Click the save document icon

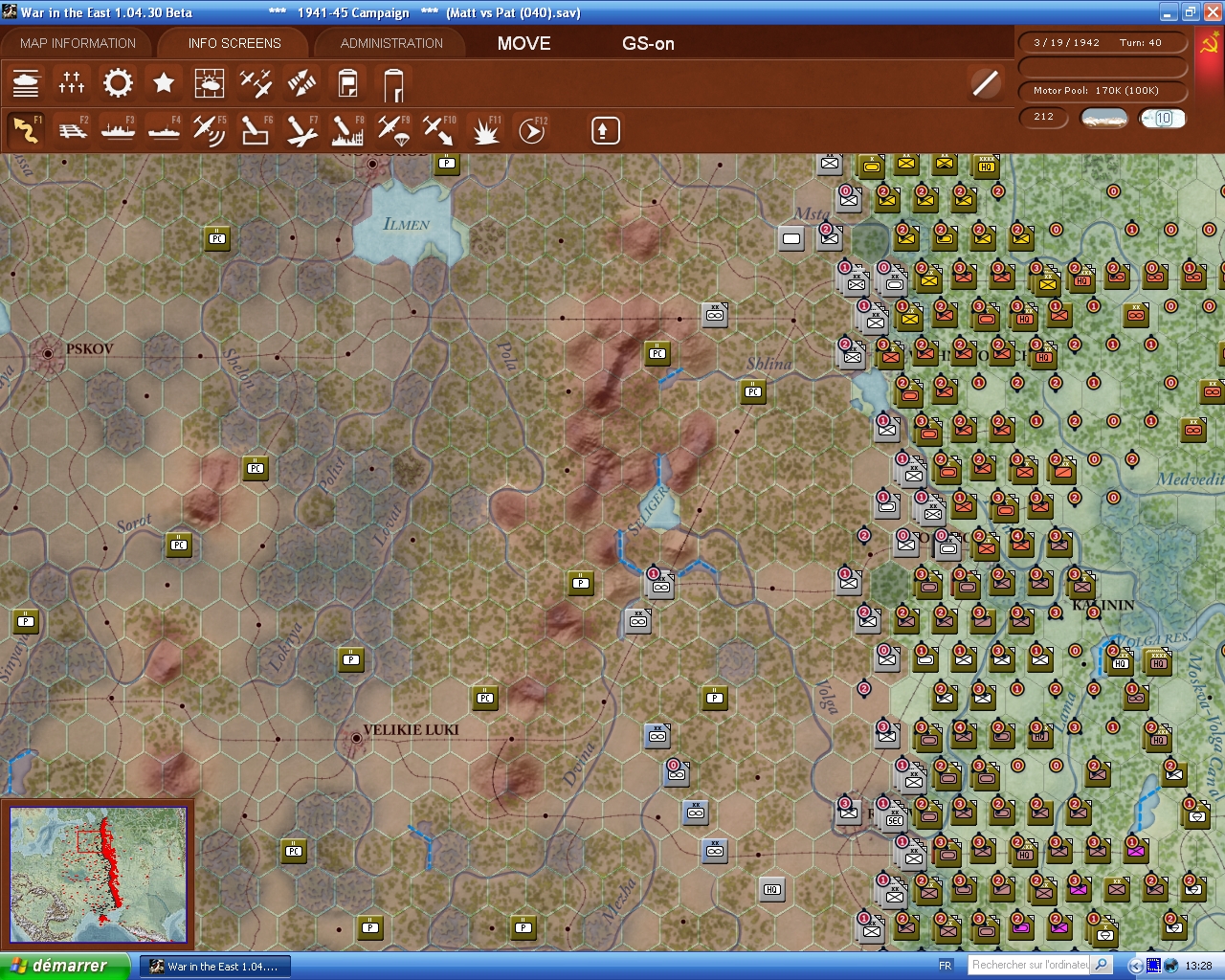(x=347, y=83)
